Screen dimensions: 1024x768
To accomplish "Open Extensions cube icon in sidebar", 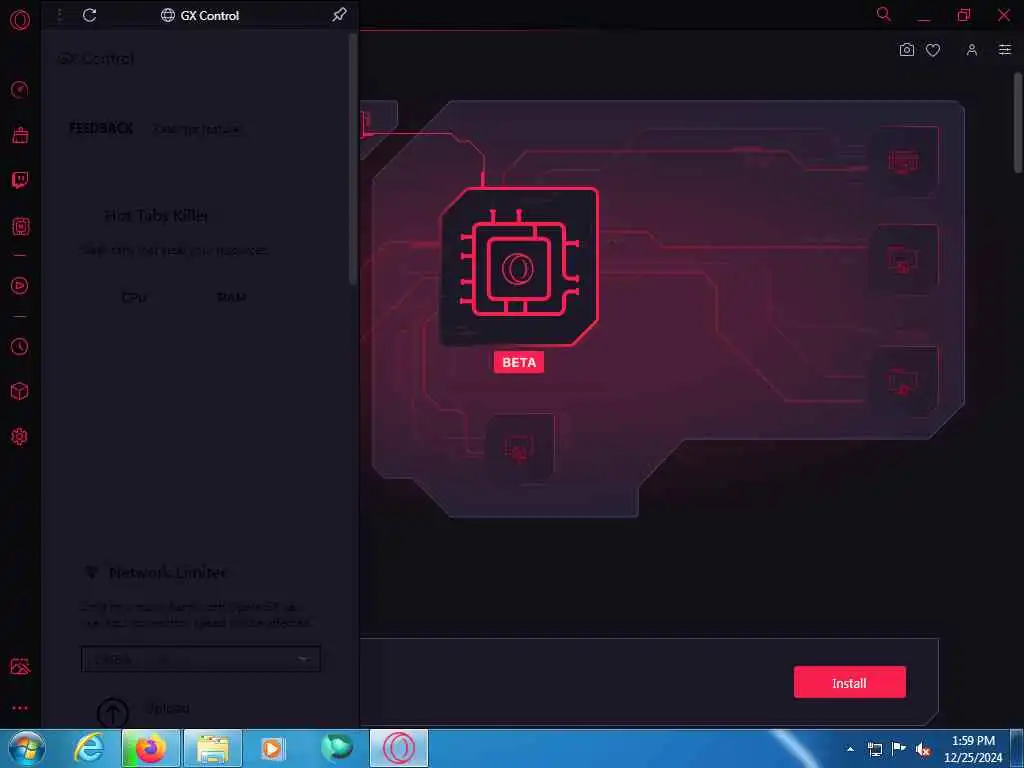I will pyautogui.click(x=20, y=391).
